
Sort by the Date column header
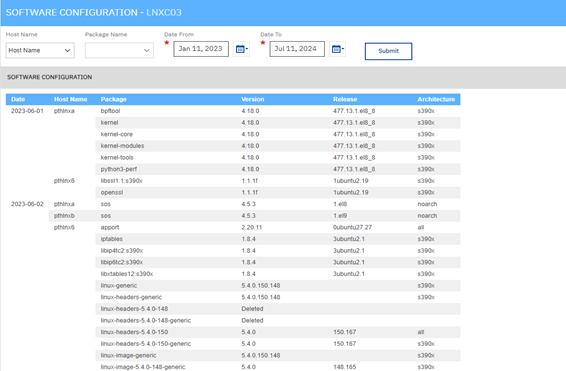point(18,99)
